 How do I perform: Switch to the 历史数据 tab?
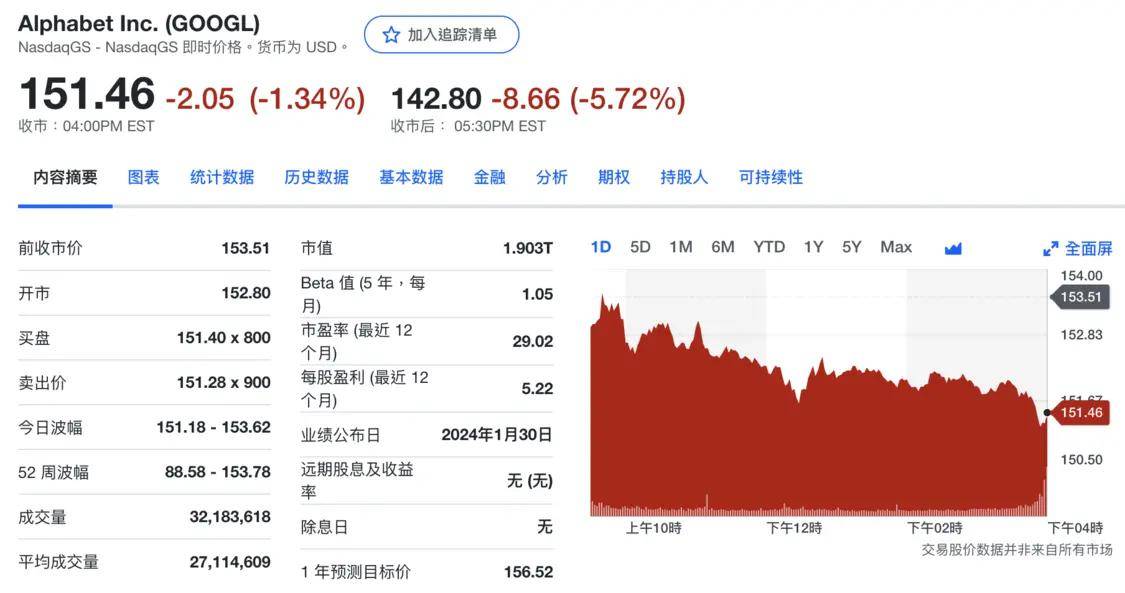pos(316,177)
